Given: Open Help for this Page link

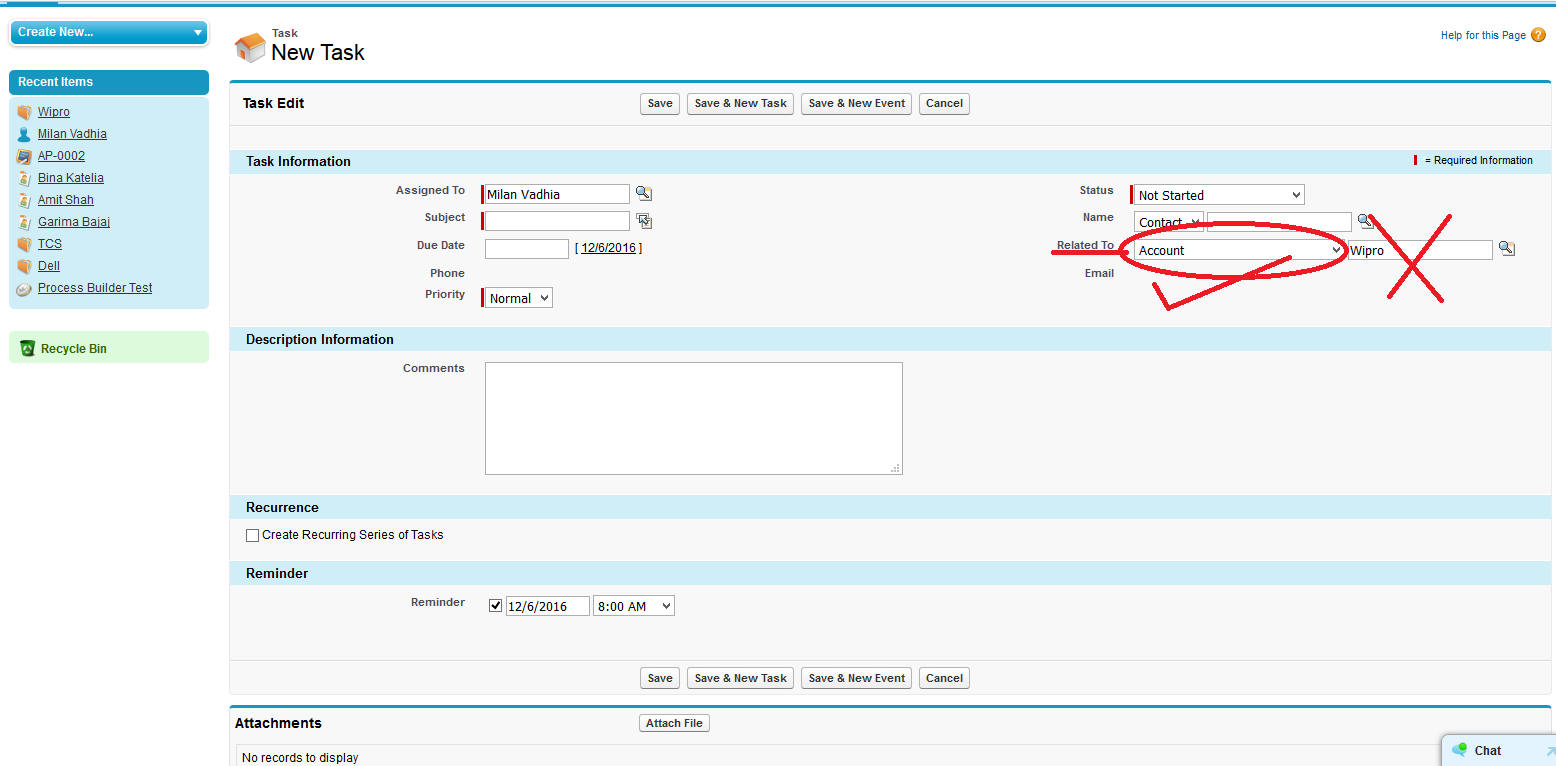Looking at the screenshot, I should click(1483, 35).
